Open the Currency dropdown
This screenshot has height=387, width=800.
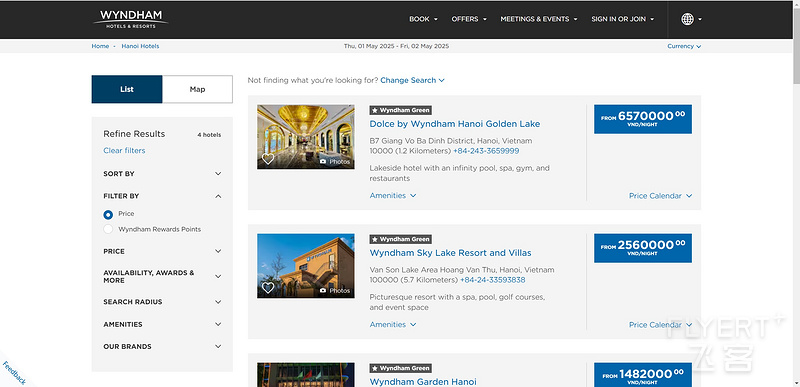pyautogui.click(x=684, y=46)
